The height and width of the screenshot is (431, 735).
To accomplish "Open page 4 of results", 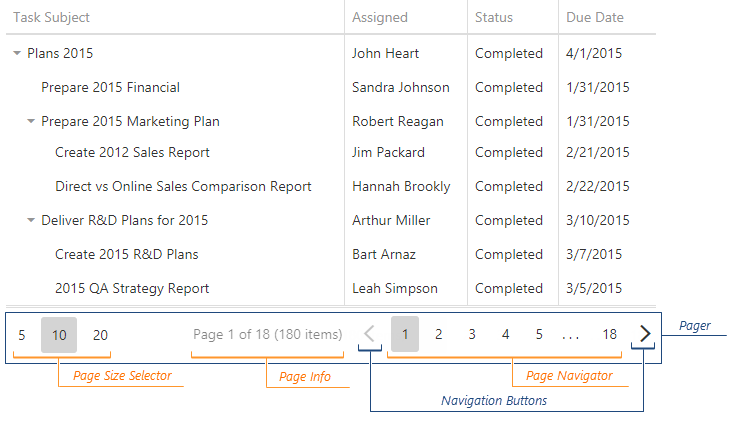I will (x=506, y=334).
